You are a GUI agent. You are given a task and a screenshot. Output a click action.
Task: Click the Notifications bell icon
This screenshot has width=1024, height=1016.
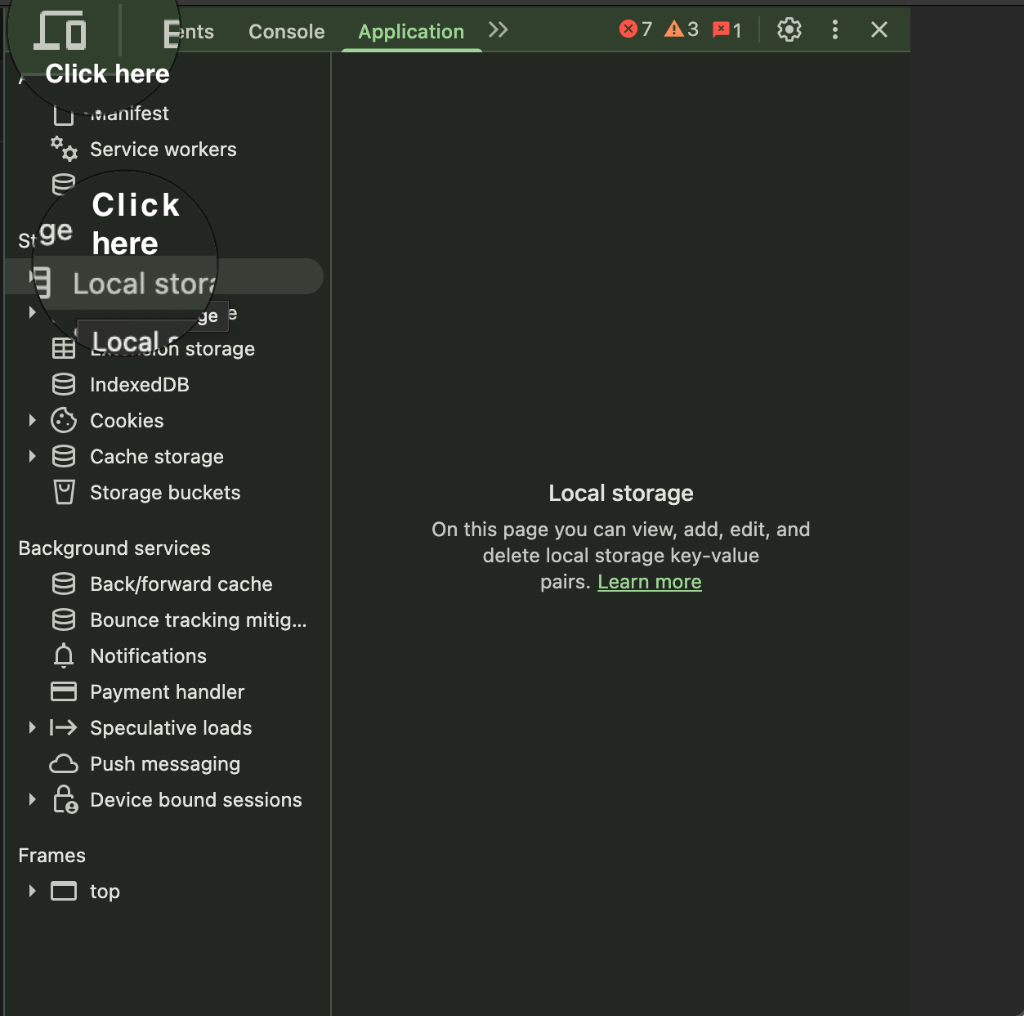pyautogui.click(x=63, y=656)
